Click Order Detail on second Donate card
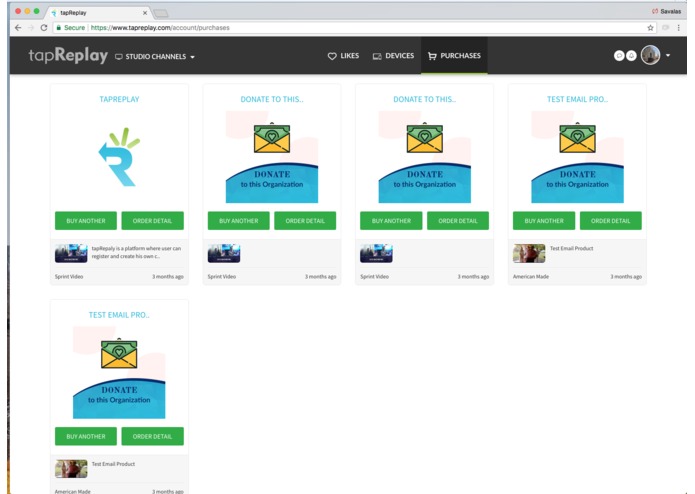This screenshot has width=695, height=494. 458,221
